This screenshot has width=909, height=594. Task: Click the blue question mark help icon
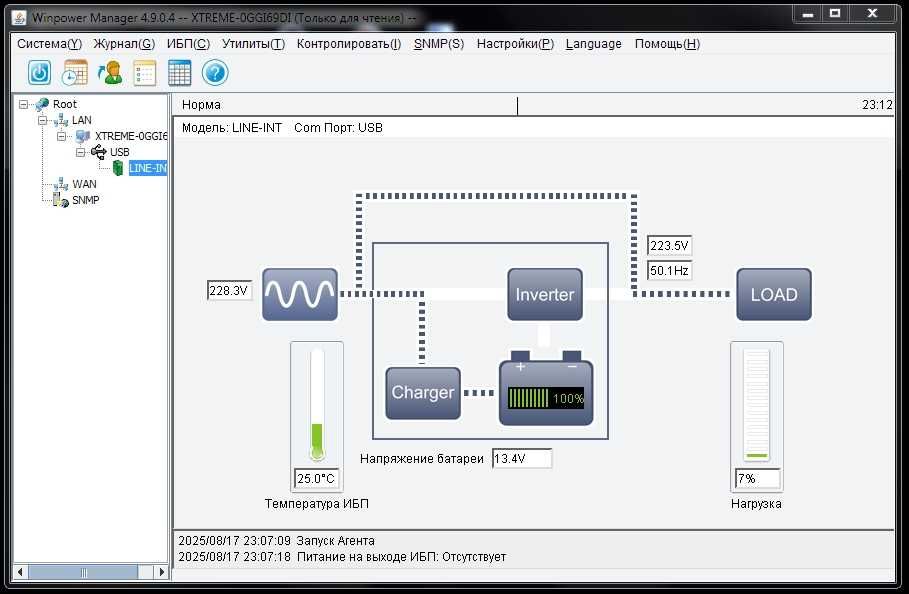(214, 73)
